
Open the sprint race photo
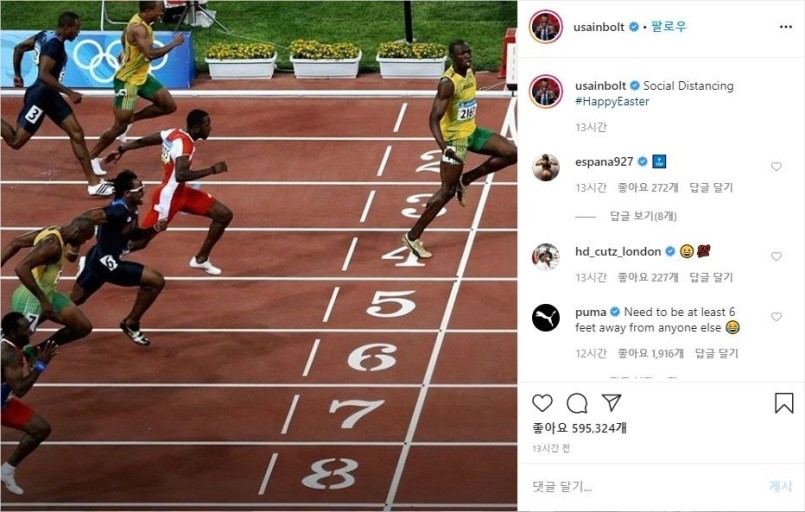pyautogui.click(x=259, y=256)
